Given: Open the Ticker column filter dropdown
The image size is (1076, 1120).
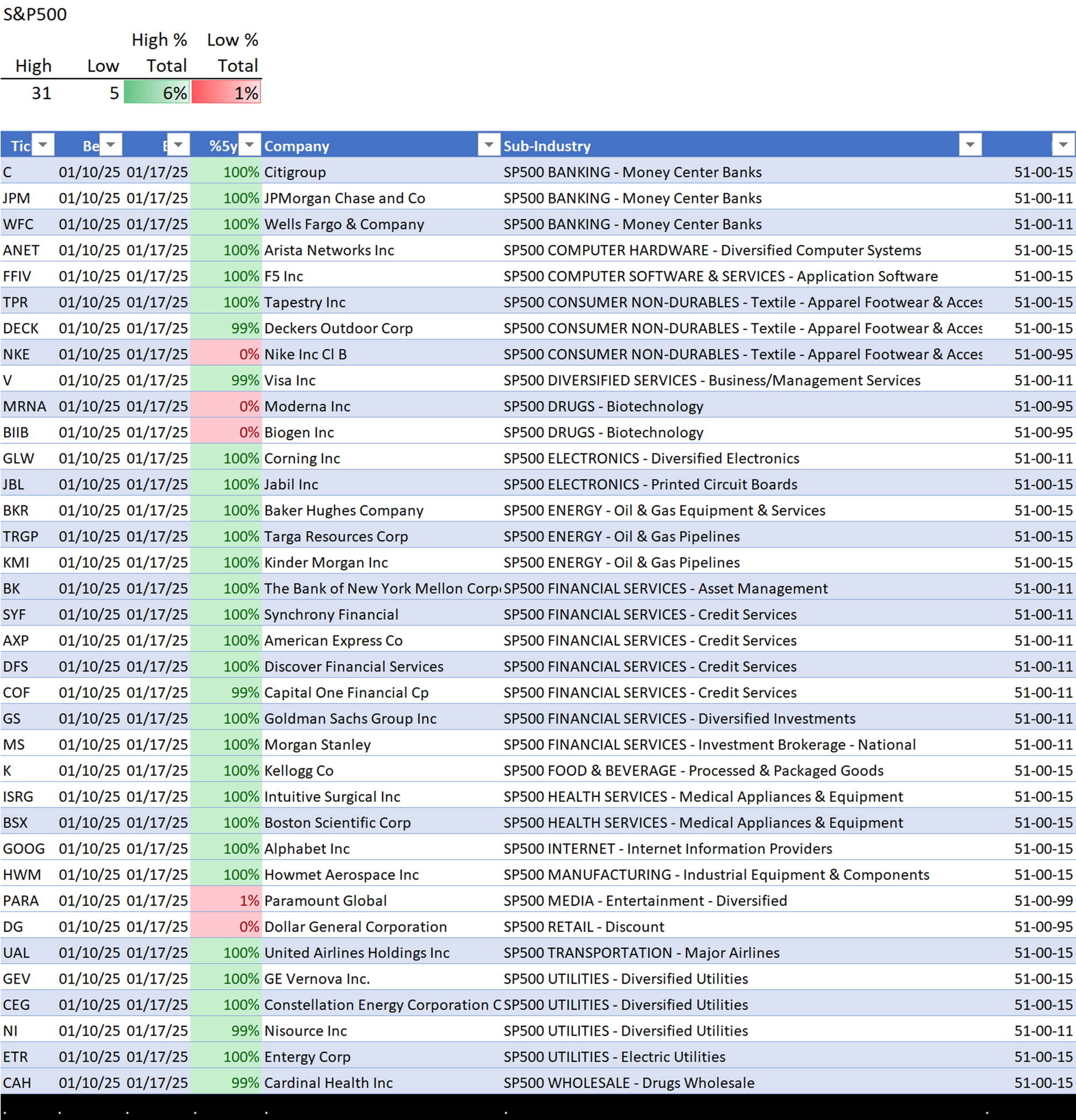Looking at the screenshot, I should pyautogui.click(x=43, y=145).
